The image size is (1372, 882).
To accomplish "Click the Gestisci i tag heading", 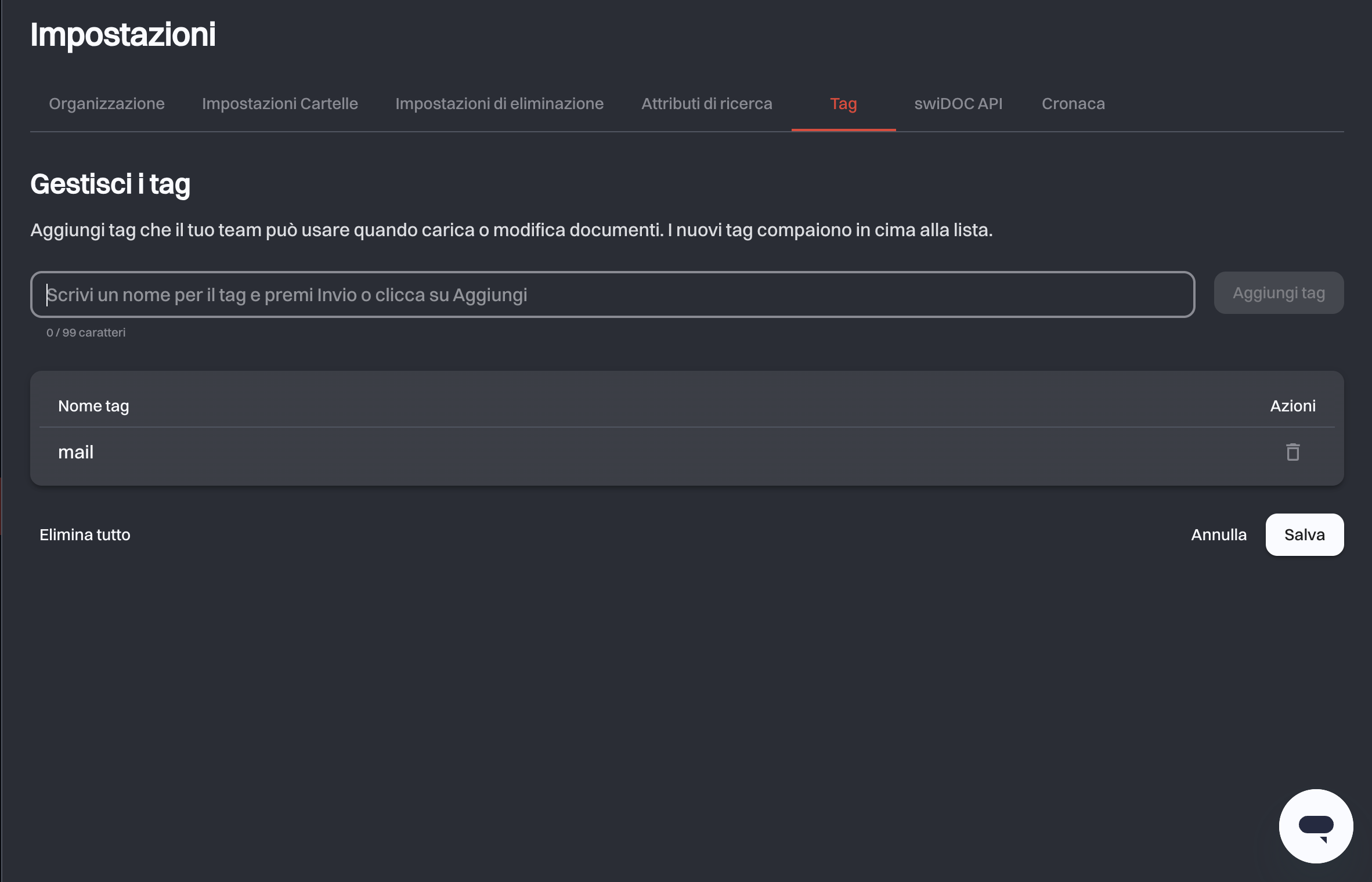I will [110, 185].
